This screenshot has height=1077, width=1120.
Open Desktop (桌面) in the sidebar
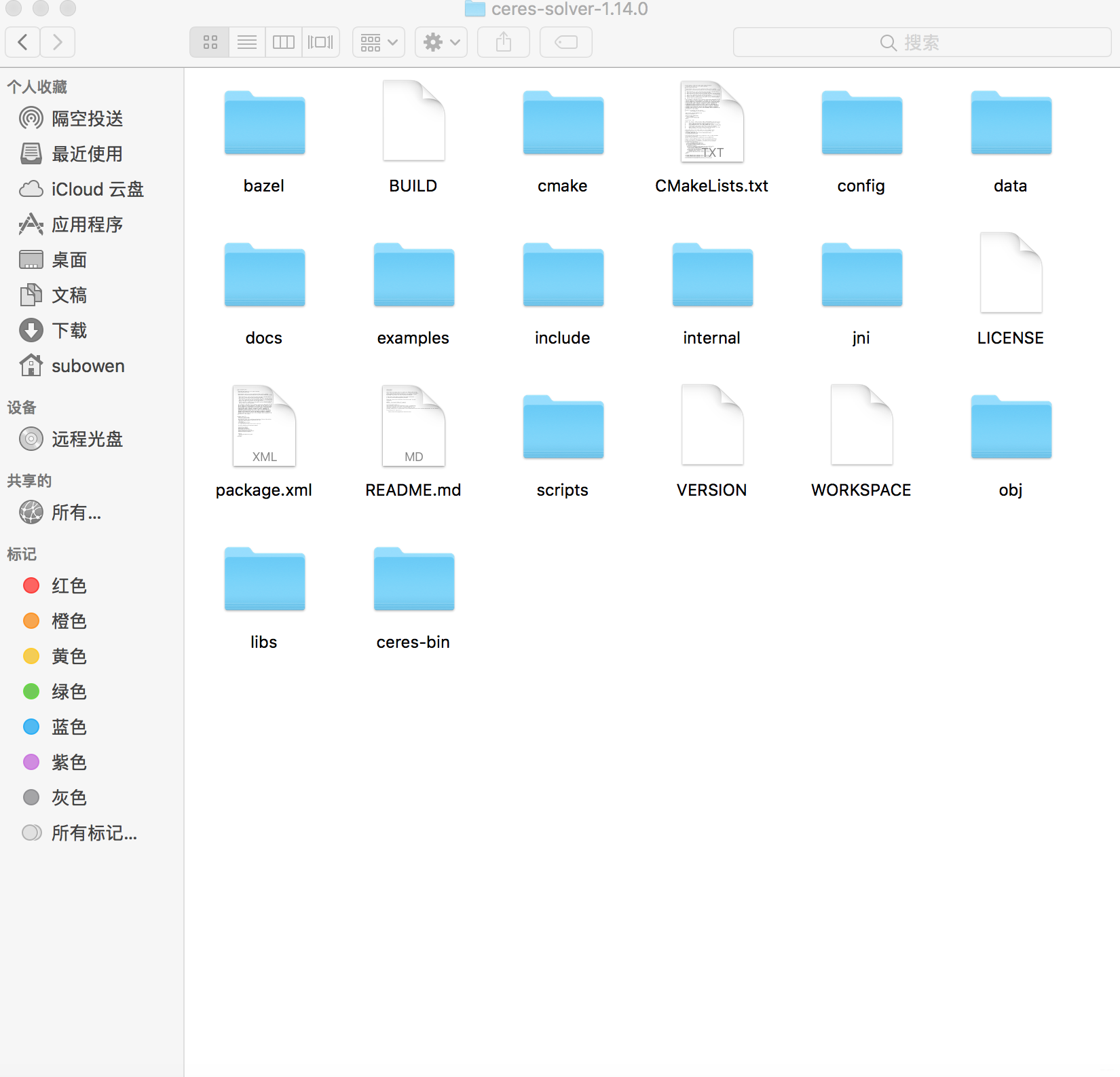54,259
